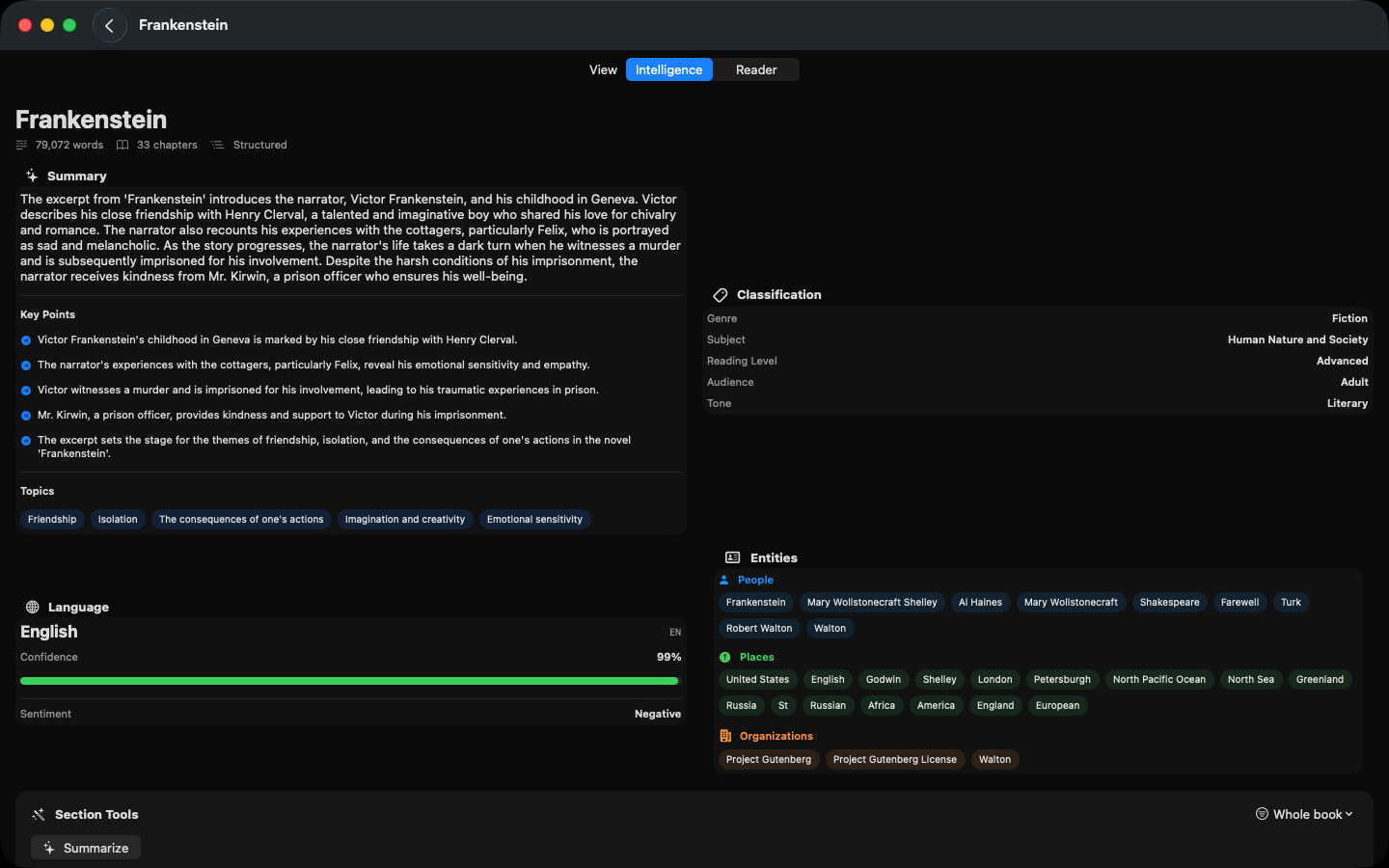Click the London place tag

tap(994, 679)
